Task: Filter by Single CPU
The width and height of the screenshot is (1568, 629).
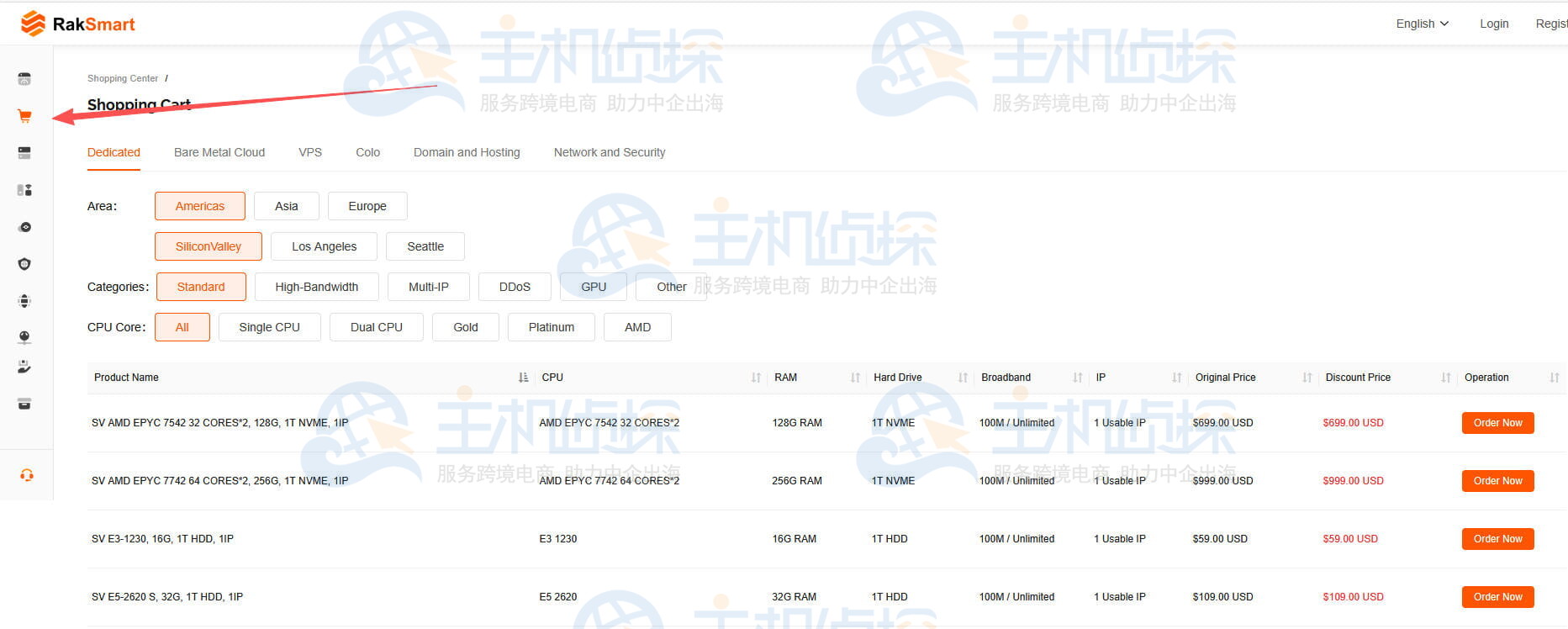Action: (270, 327)
